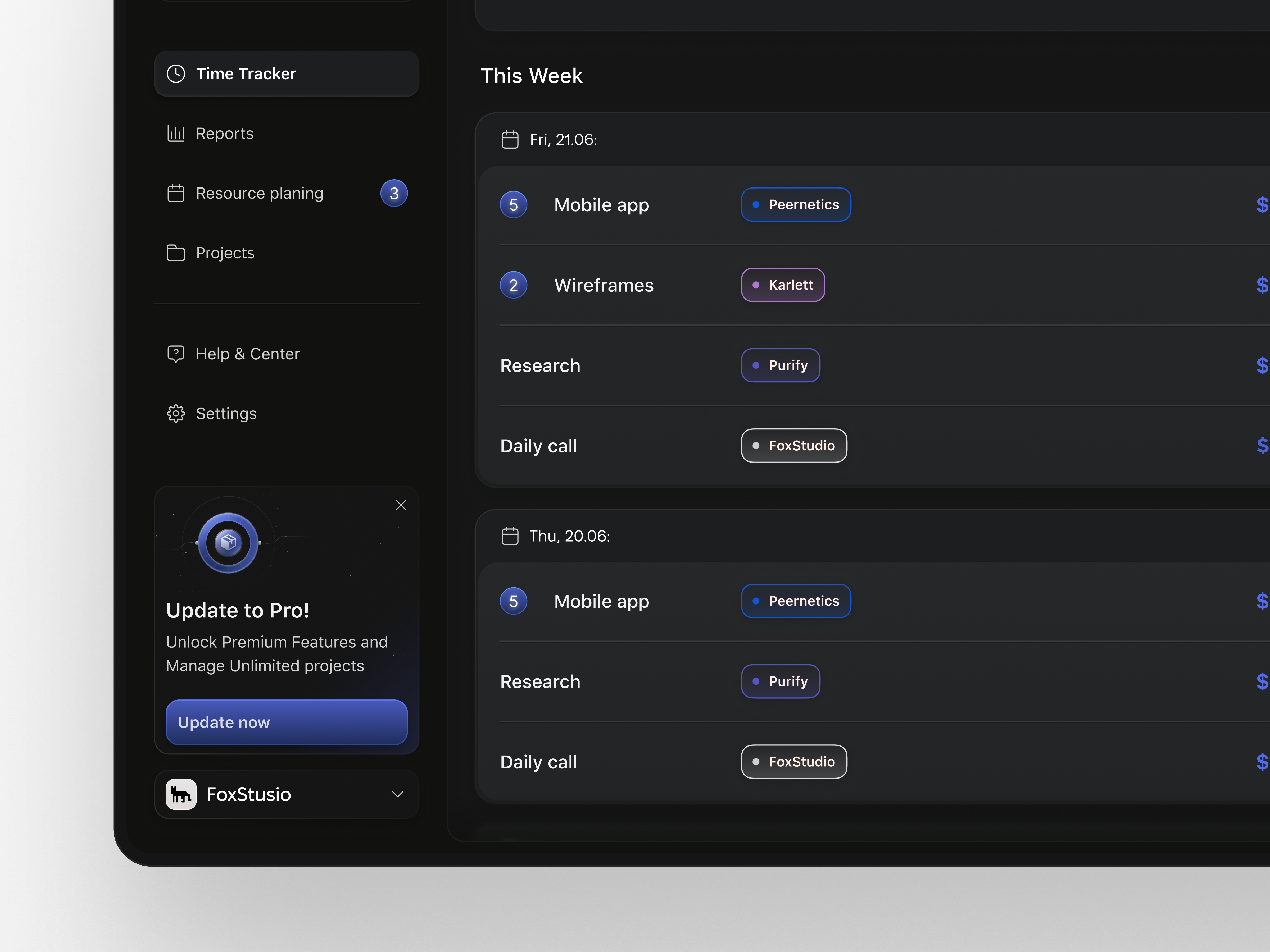
Task: Click dollar icon on Thursday's Research row
Action: click(x=1262, y=682)
